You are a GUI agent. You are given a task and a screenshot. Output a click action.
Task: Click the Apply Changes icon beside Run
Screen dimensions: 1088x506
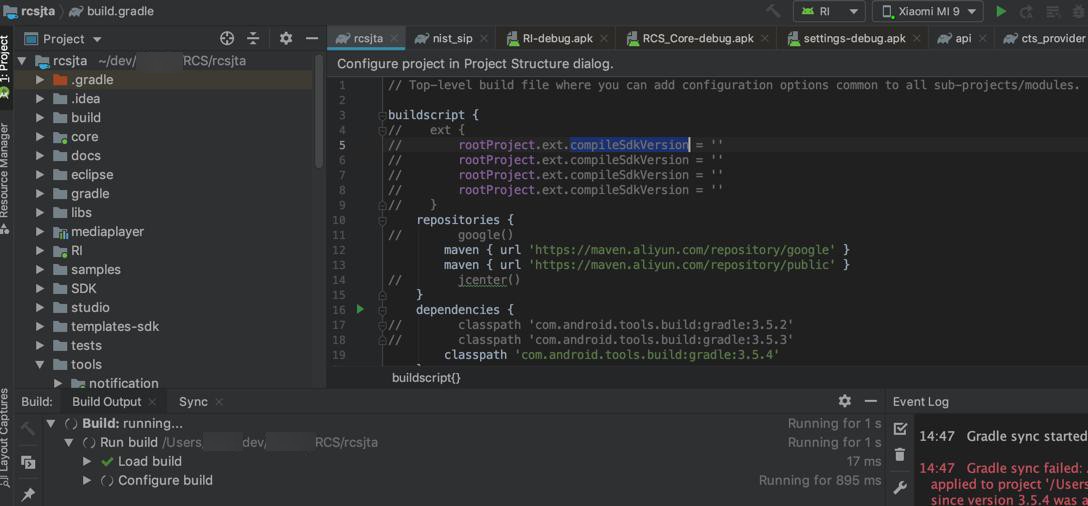1026,11
